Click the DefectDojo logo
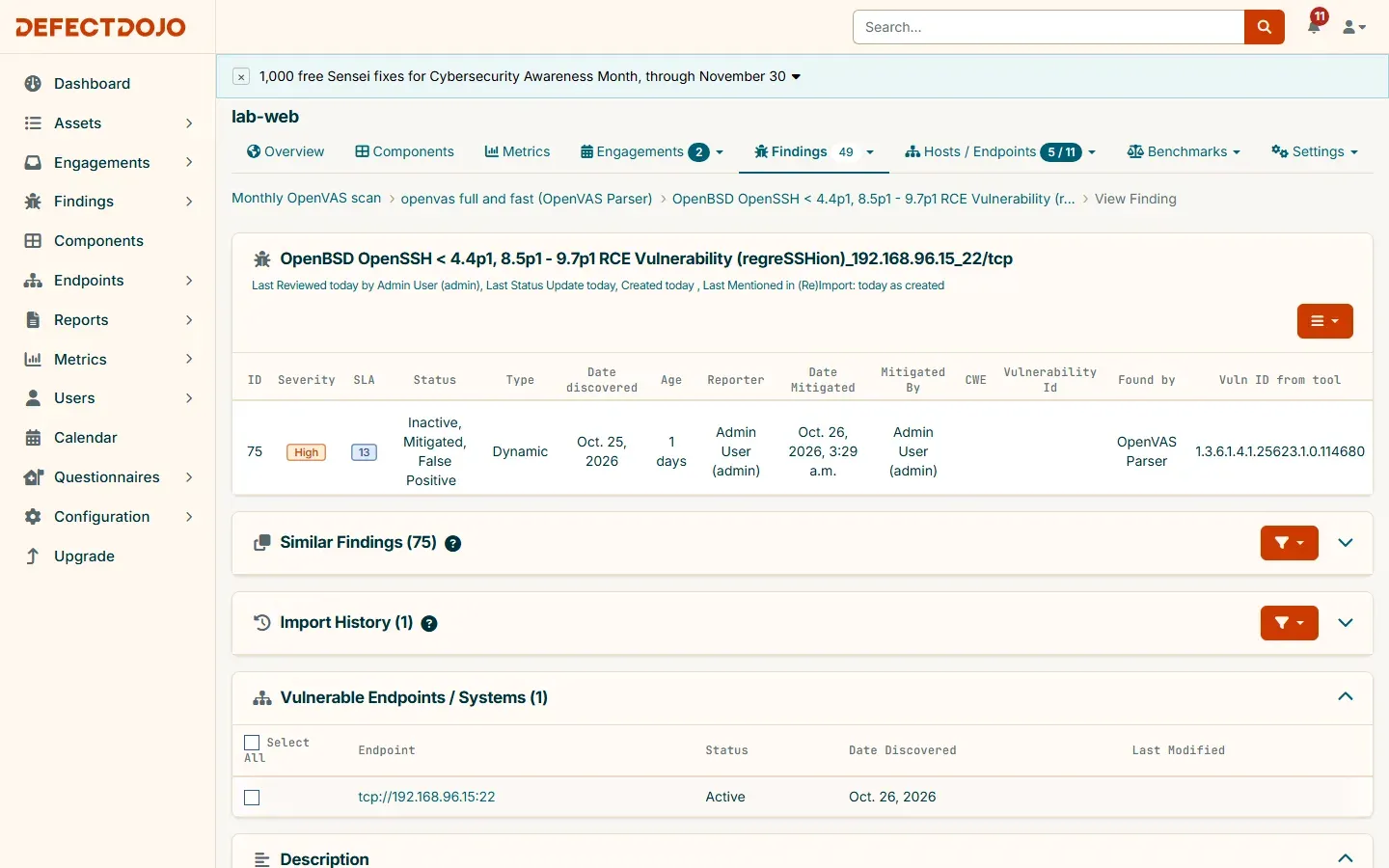This screenshot has width=1389, height=868. point(100,27)
